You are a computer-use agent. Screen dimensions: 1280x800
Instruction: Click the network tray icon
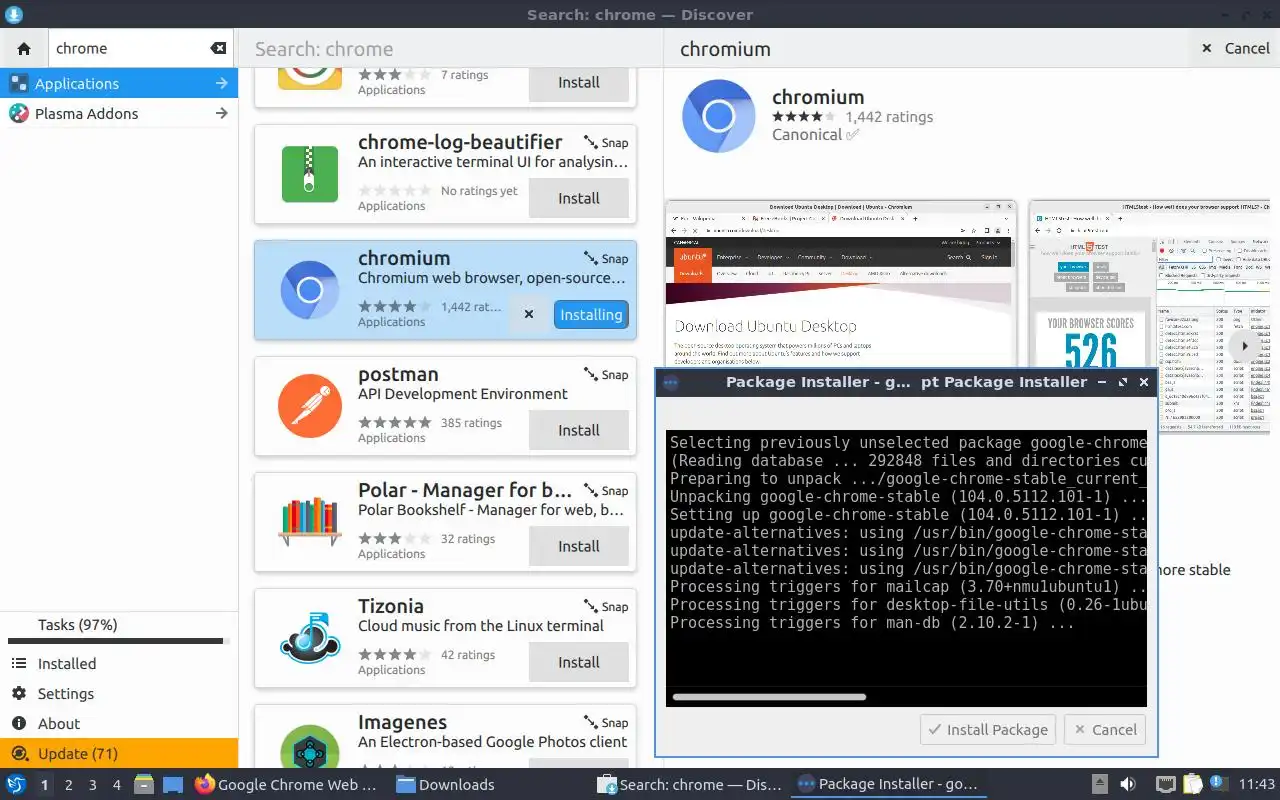point(1165,784)
